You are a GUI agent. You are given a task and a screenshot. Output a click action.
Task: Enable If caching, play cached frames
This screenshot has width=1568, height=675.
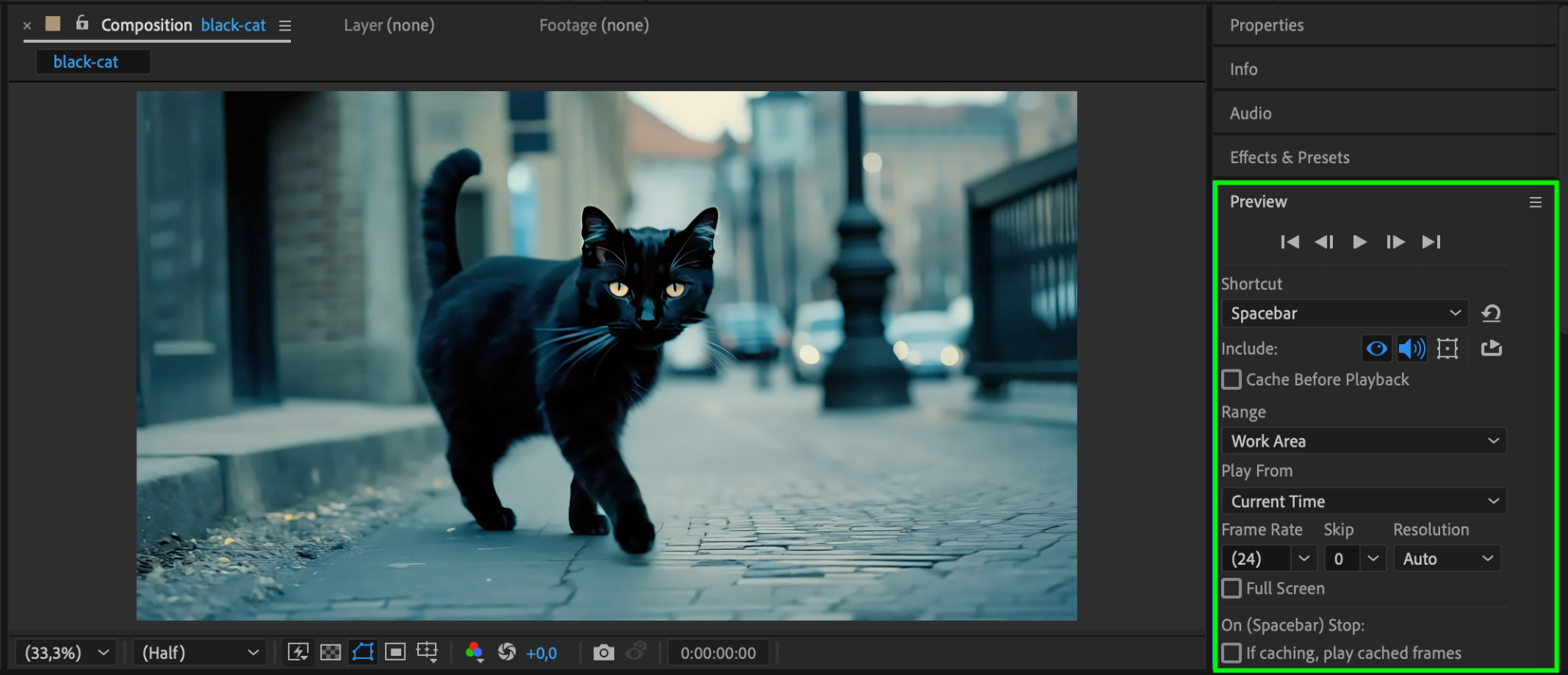[x=1231, y=653]
